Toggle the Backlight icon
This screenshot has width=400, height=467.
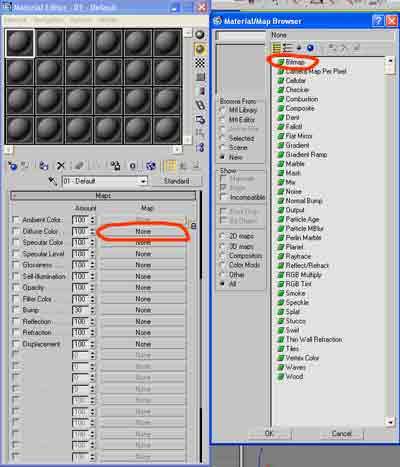200,49
